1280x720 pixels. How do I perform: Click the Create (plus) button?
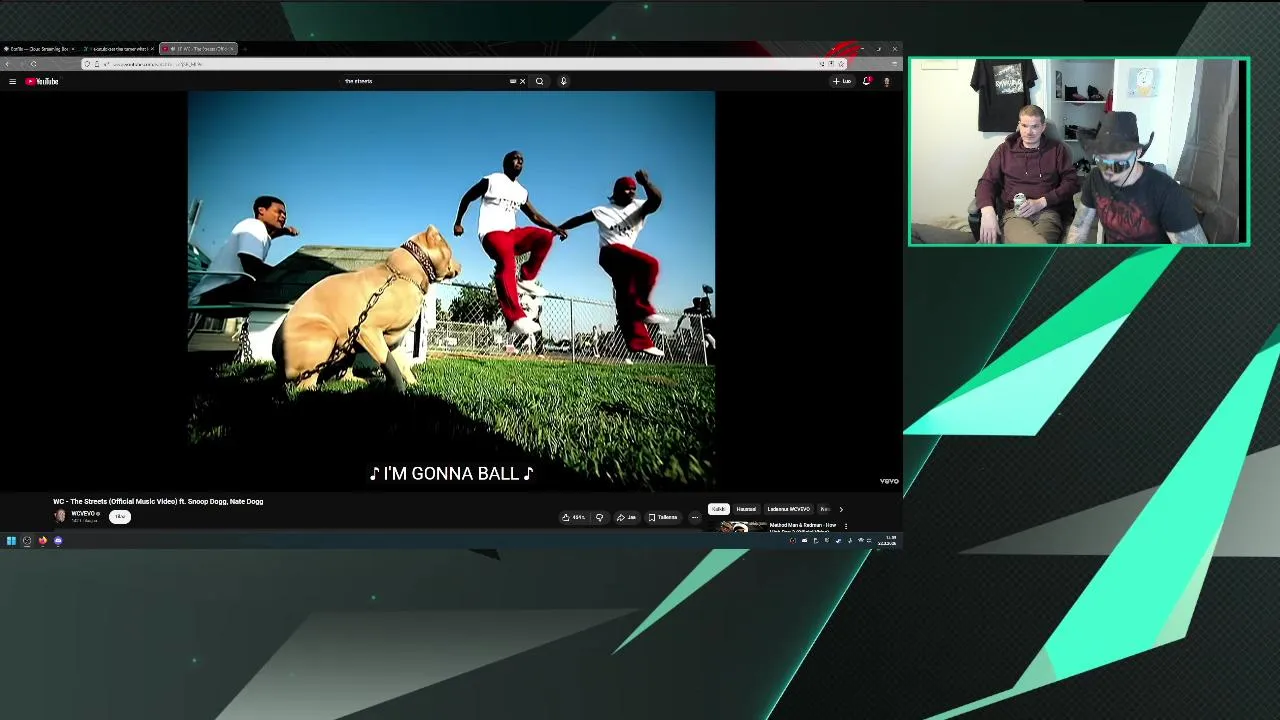point(842,81)
